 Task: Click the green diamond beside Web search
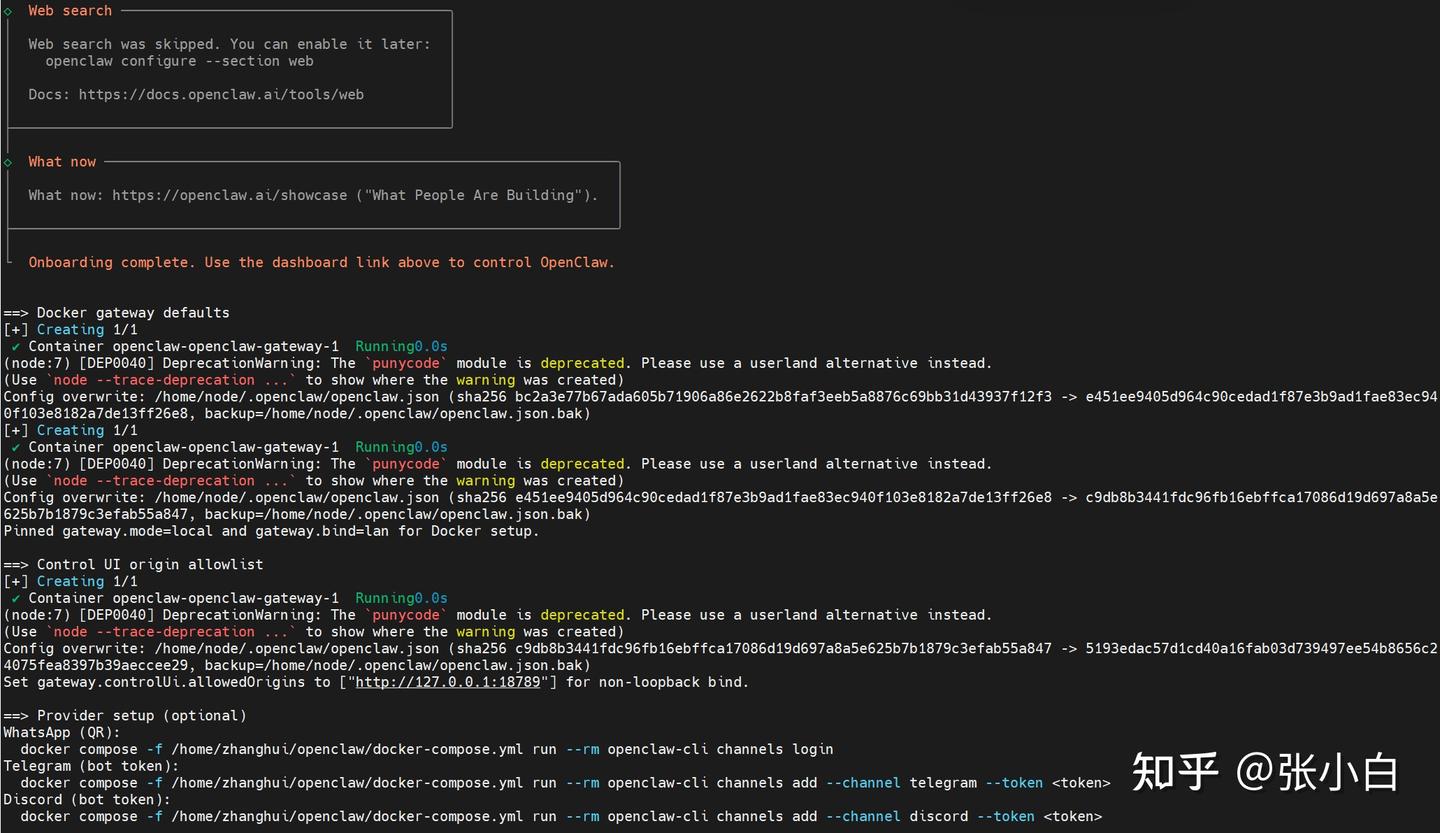click(8, 11)
